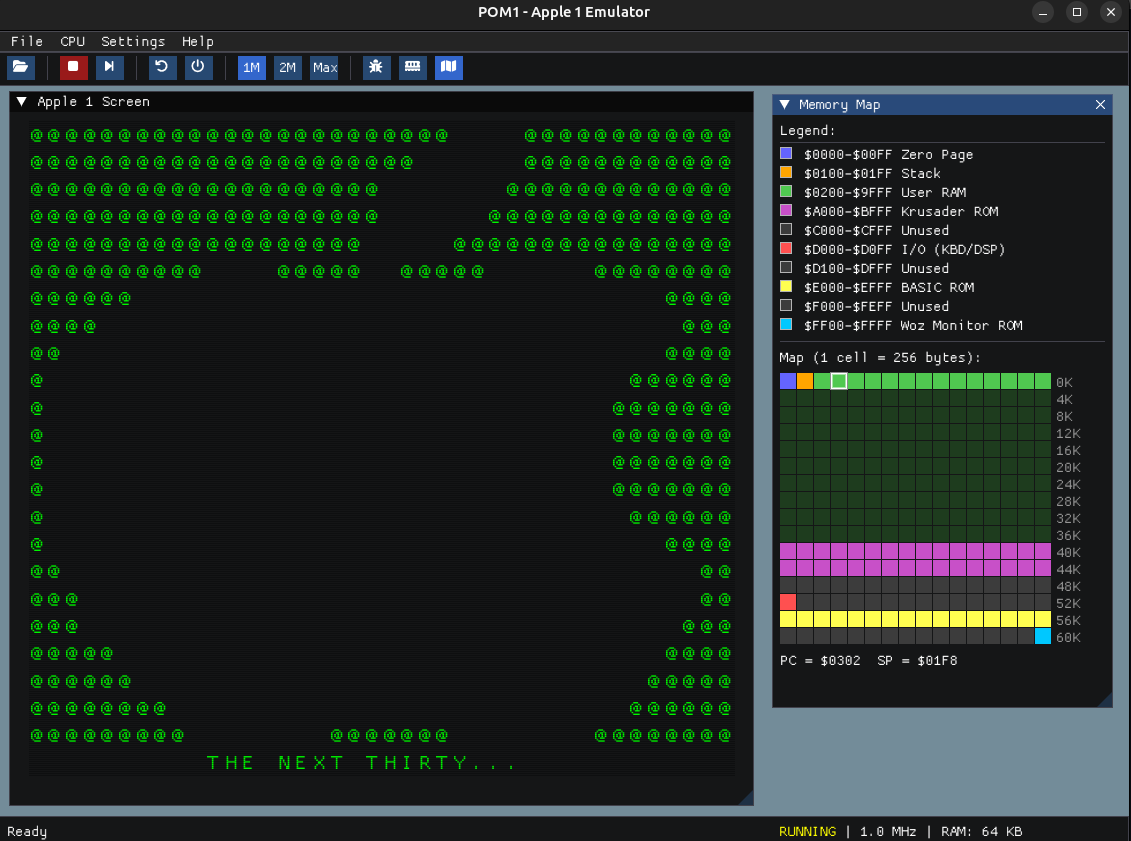
Task: Expand the Settings menu
Action: [x=132, y=41]
